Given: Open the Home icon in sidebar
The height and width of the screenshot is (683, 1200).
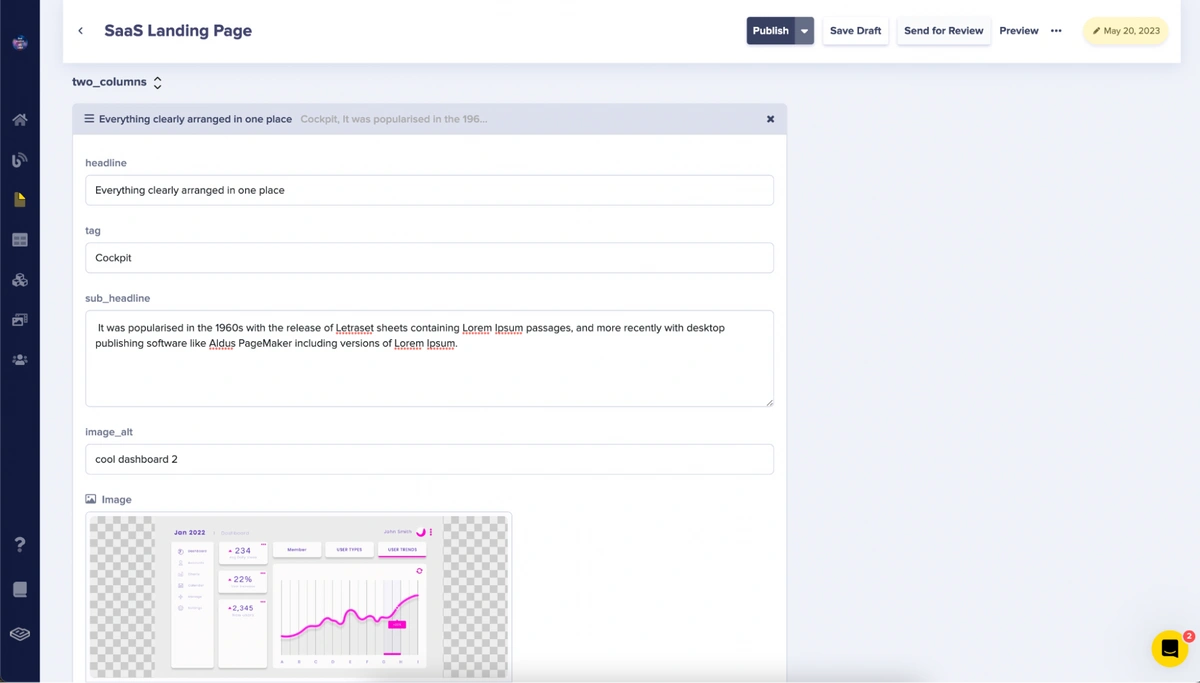Looking at the screenshot, I should pyautogui.click(x=19, y=120).
